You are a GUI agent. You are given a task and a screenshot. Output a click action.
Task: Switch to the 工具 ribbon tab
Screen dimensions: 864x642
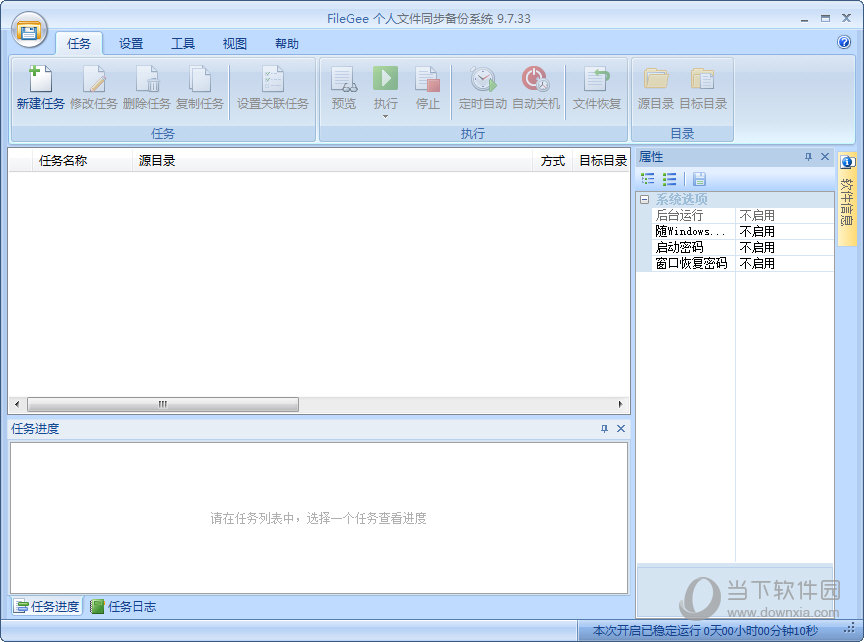tap(183, 44)
